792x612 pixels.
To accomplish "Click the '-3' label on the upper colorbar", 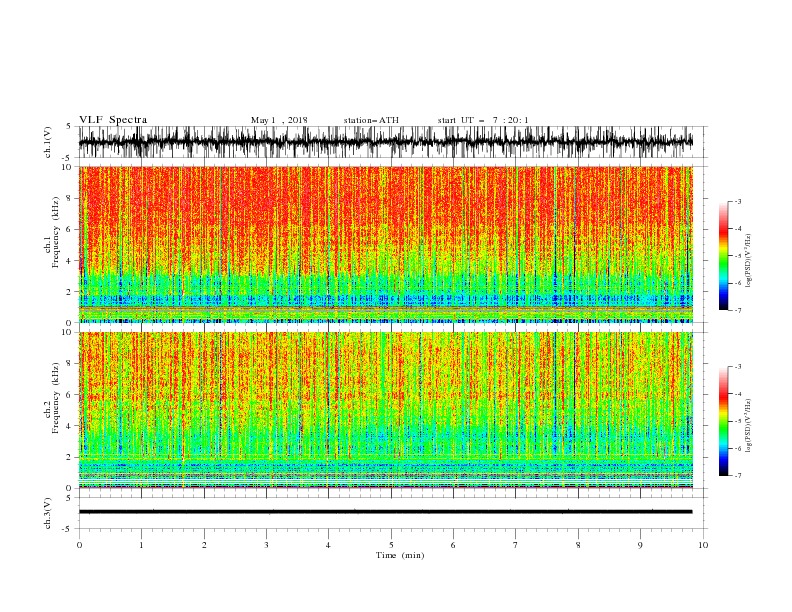I will coord(737,201).
